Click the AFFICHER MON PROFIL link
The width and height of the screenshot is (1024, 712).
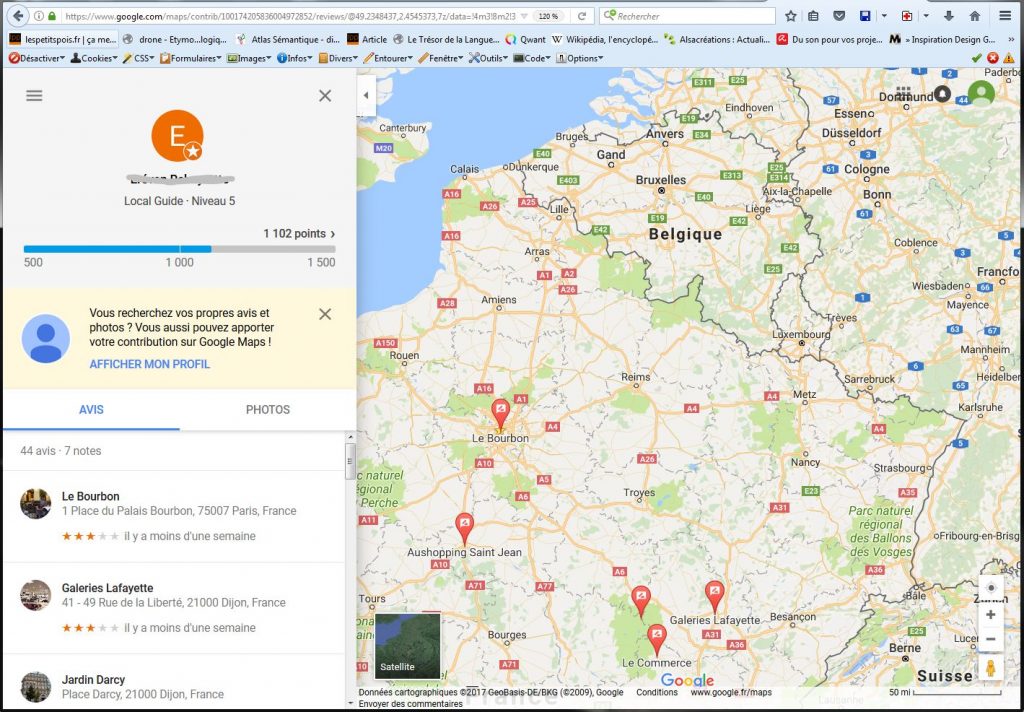[149, 364]
